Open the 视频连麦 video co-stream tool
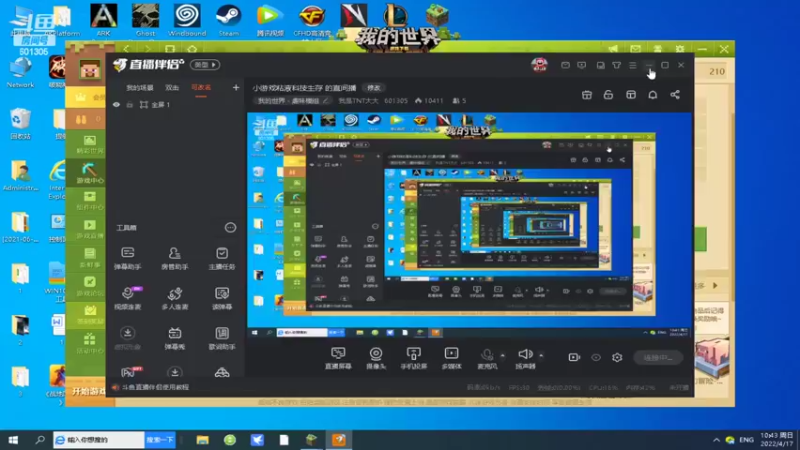Viewport: 800px width, 450px height. 128,298
